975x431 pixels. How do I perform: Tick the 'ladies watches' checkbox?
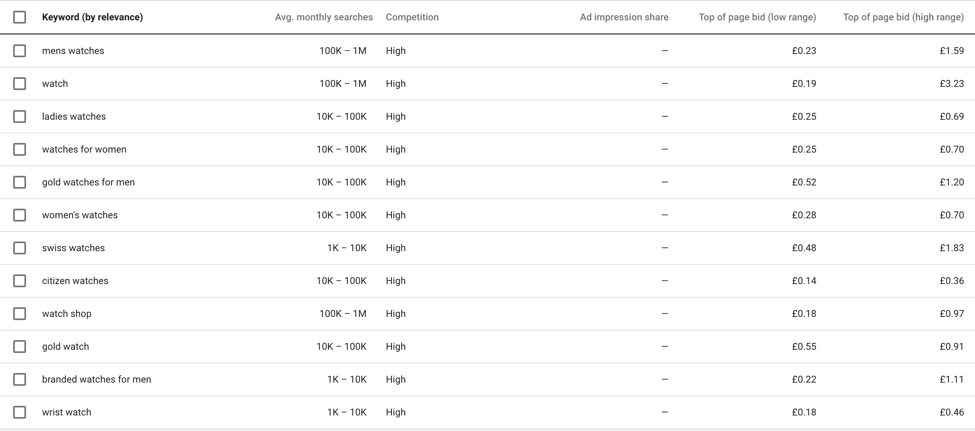tap(19, 117)
